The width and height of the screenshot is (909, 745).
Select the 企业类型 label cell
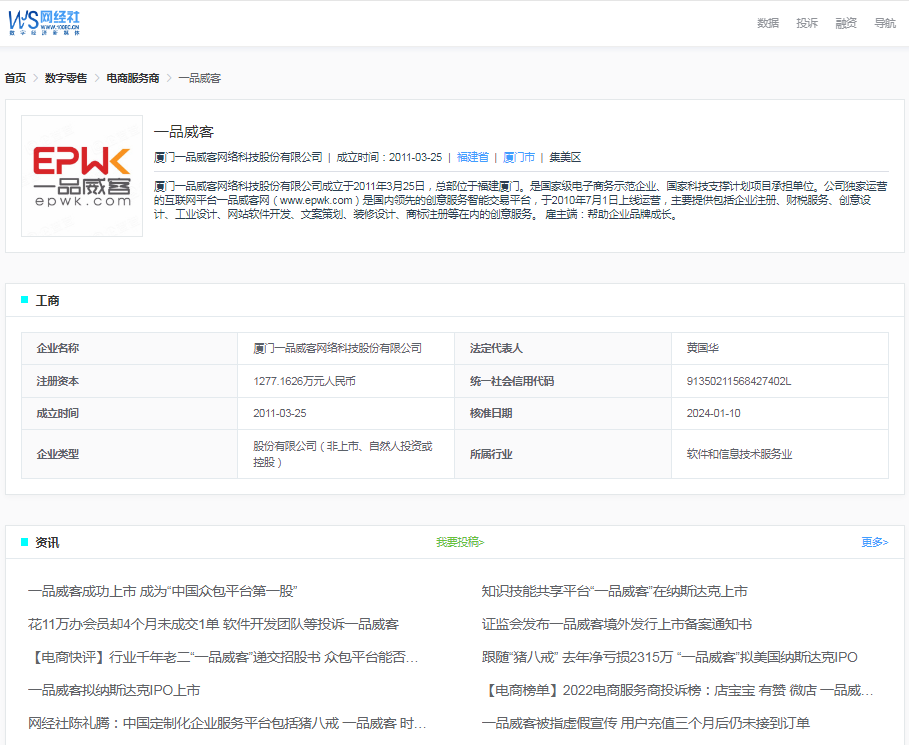click(x=129, y=454)
